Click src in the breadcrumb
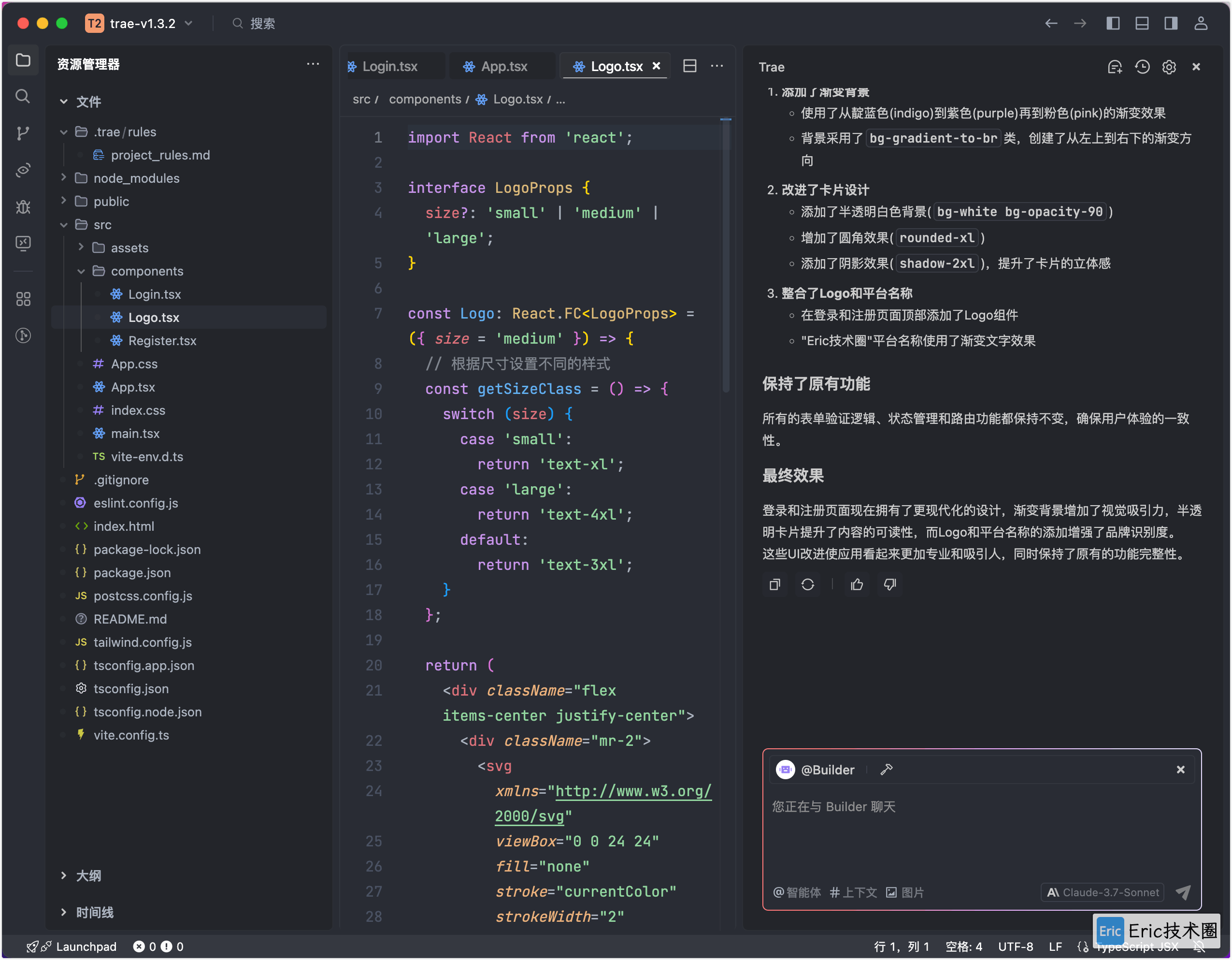1232x960 pixels. (361, 99)
